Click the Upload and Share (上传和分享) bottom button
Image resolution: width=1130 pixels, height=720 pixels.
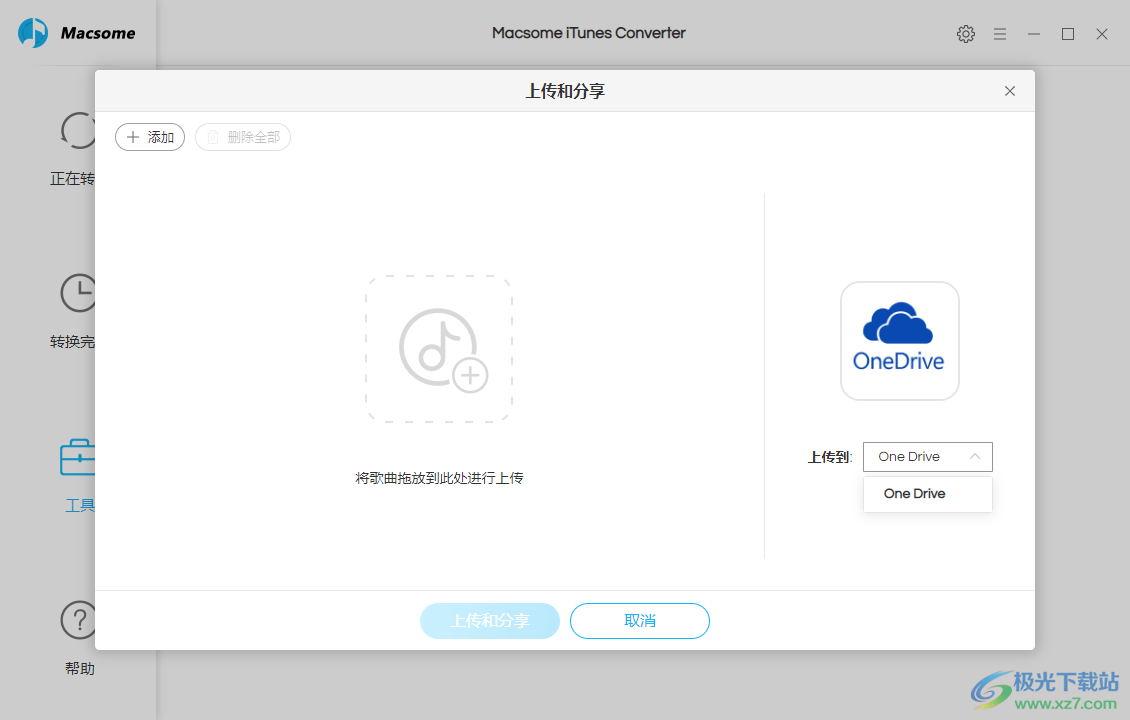coord(490,621)
